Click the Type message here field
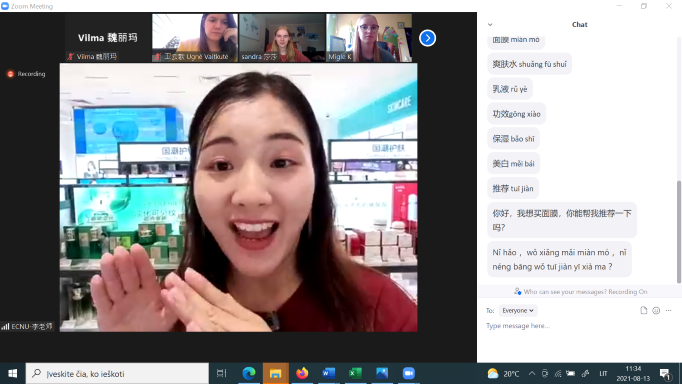The image size is (682, 384). click(x=579, y=326)
